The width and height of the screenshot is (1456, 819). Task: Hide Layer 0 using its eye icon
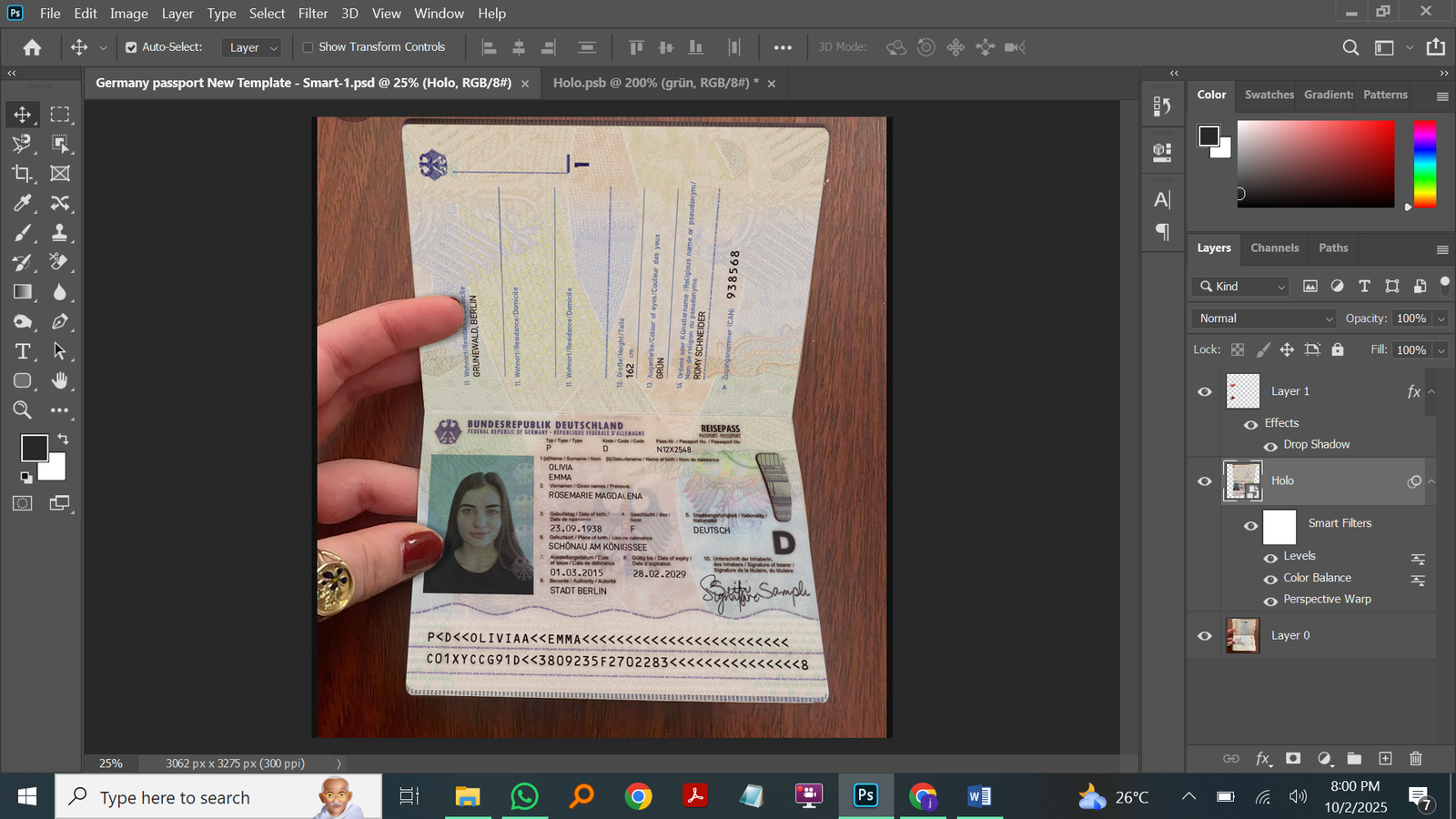click(1205, 636)
